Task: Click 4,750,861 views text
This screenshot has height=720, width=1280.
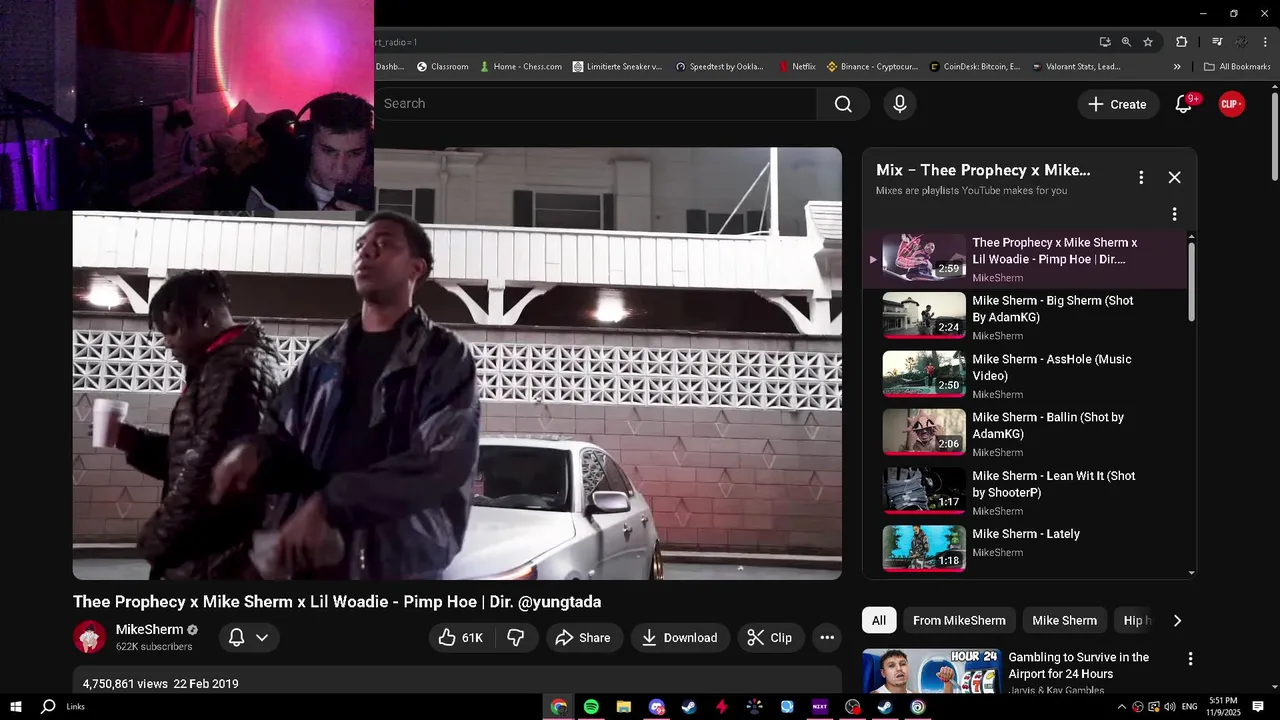Action: click(x=125, y=684)
